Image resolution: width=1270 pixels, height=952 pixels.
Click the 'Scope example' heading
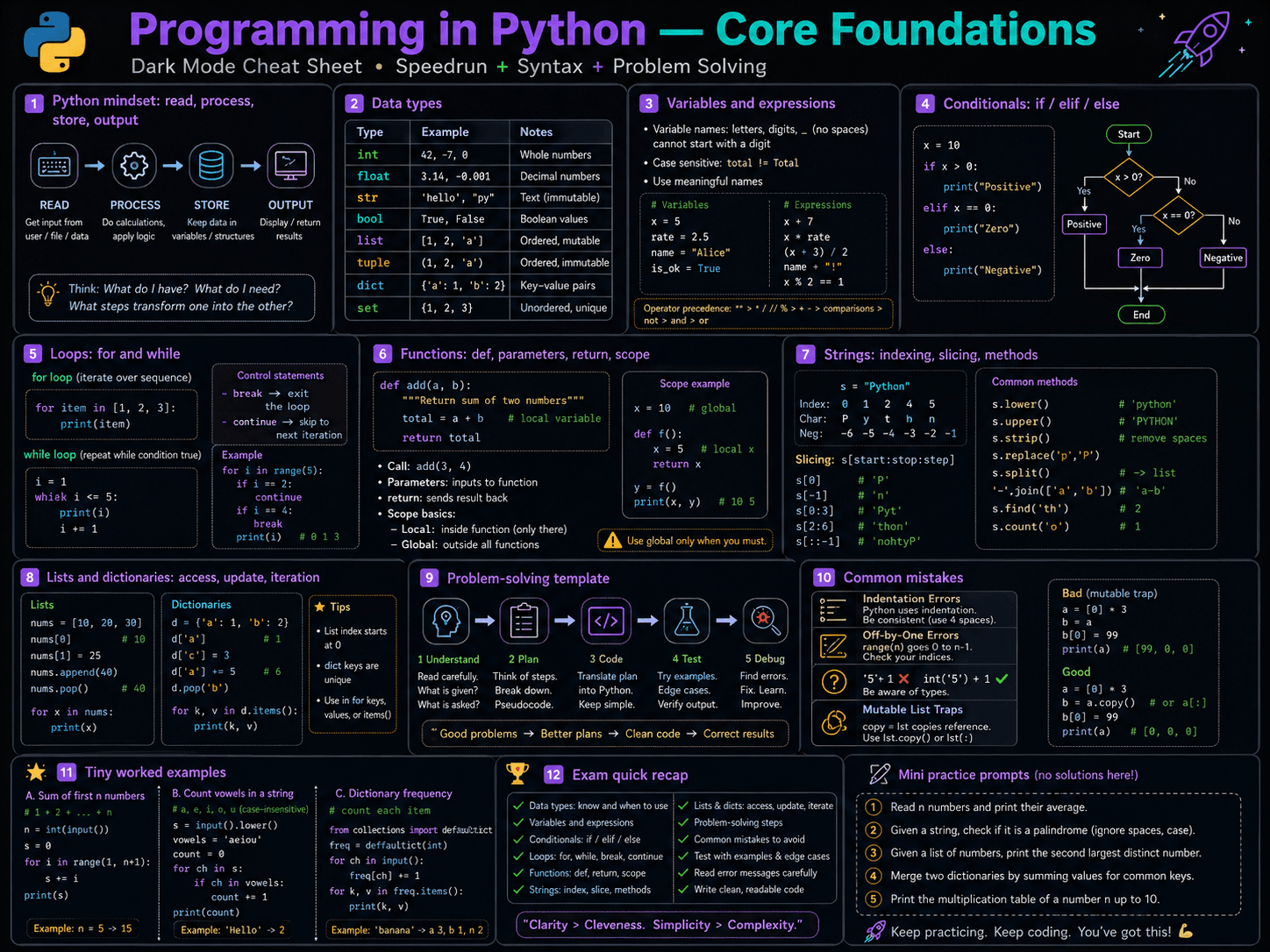[x=695, y=384]
